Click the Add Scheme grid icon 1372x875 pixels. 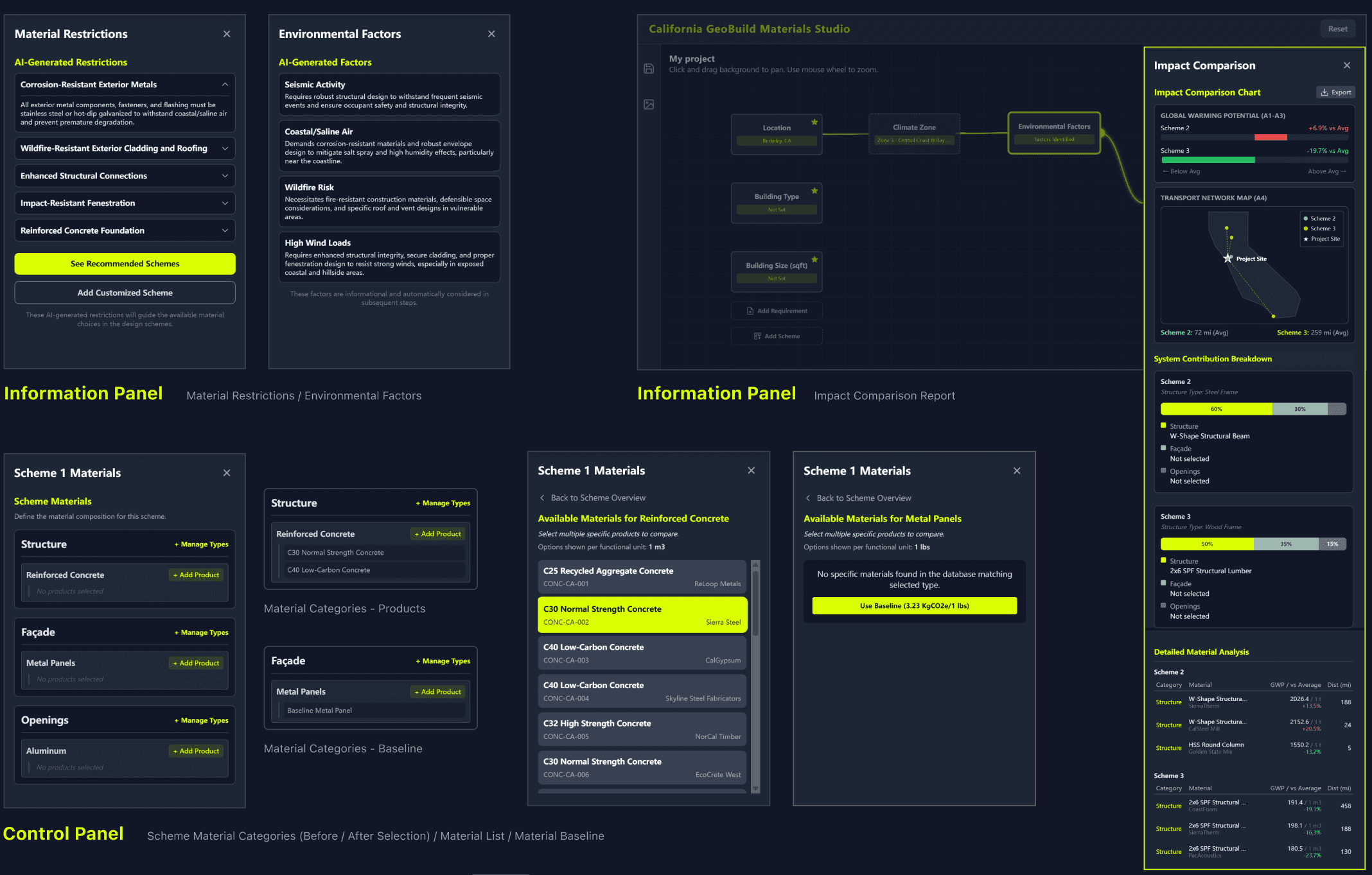[757, 336]
